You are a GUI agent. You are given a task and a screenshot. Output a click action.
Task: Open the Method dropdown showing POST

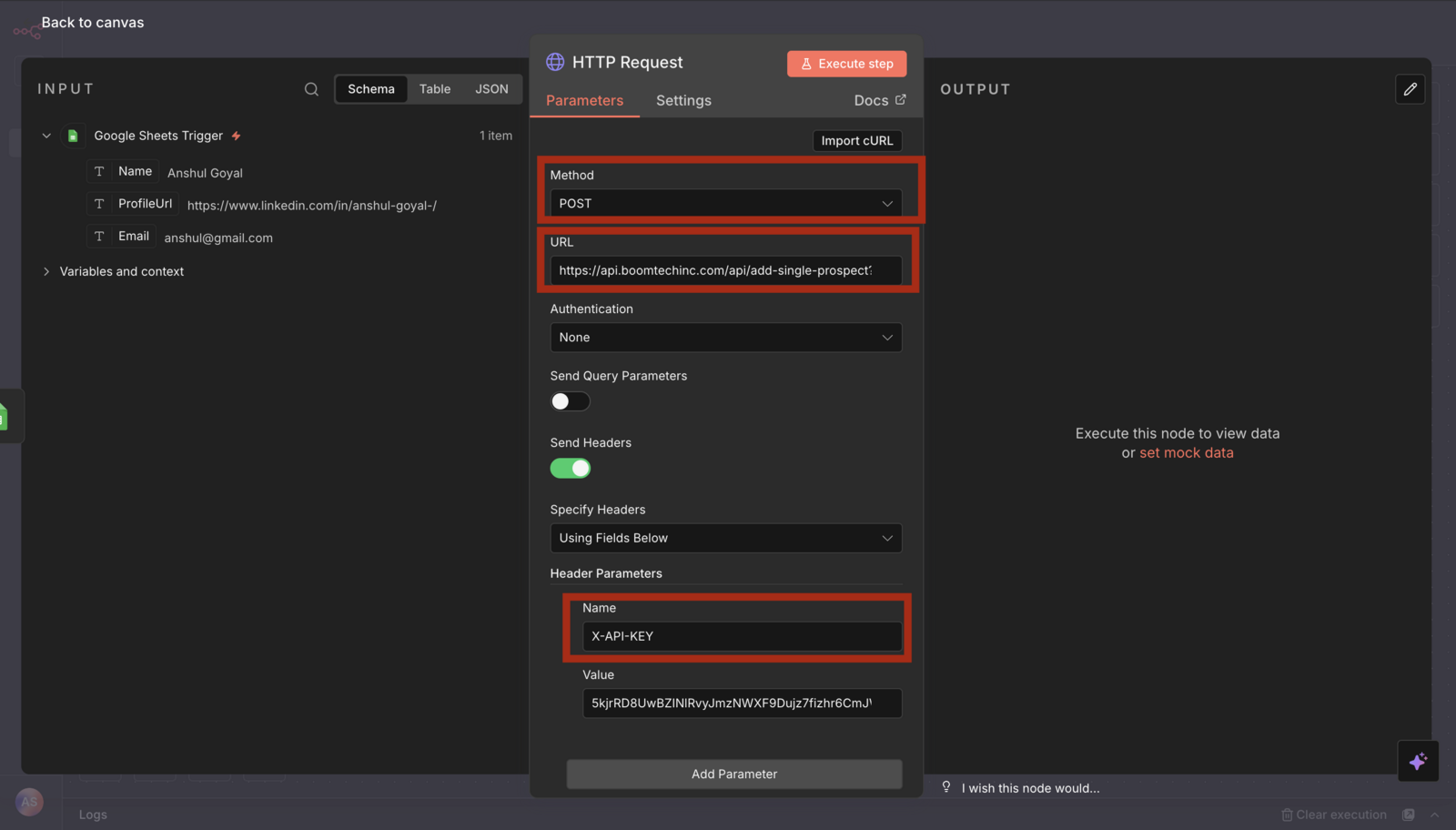tap(726, 203)
